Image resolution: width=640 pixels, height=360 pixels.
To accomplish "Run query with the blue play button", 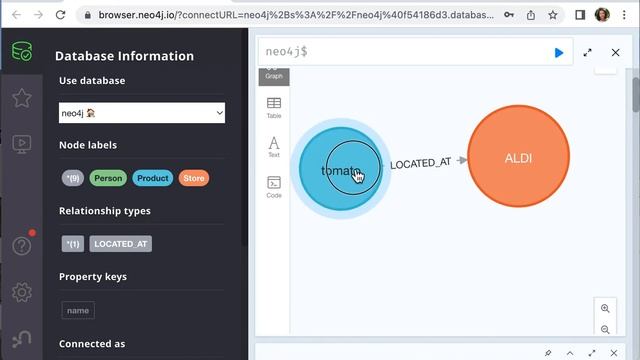I will pyautogui.click(x=559, y=53).
